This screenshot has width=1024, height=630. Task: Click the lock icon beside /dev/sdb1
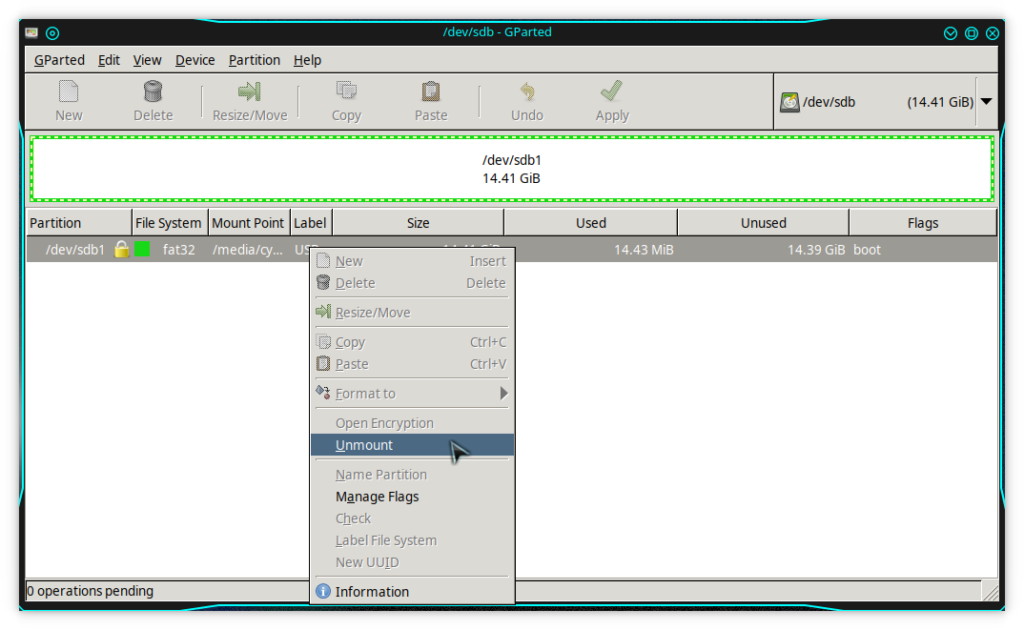pos(122,249)
